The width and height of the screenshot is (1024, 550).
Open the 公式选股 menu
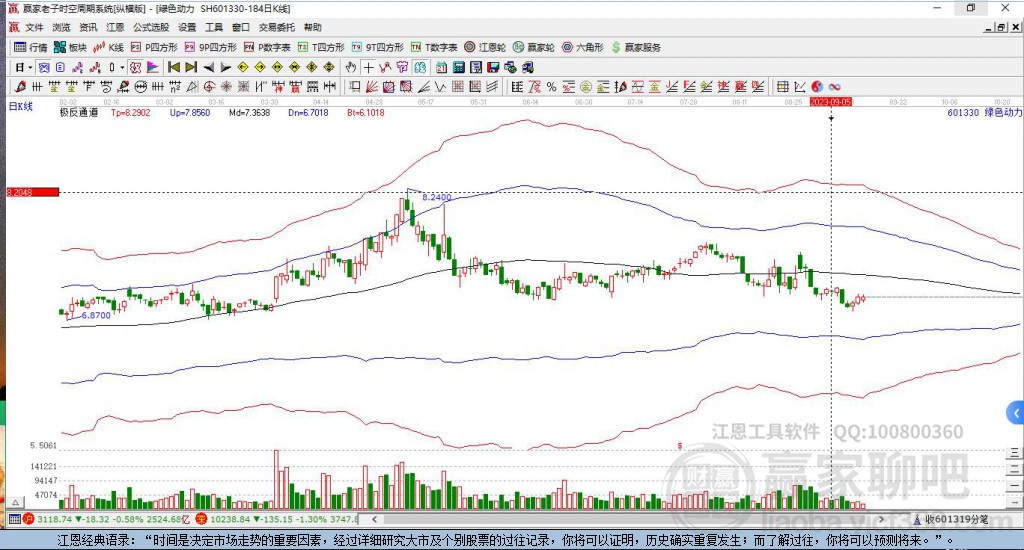click(x=151, y=27)
